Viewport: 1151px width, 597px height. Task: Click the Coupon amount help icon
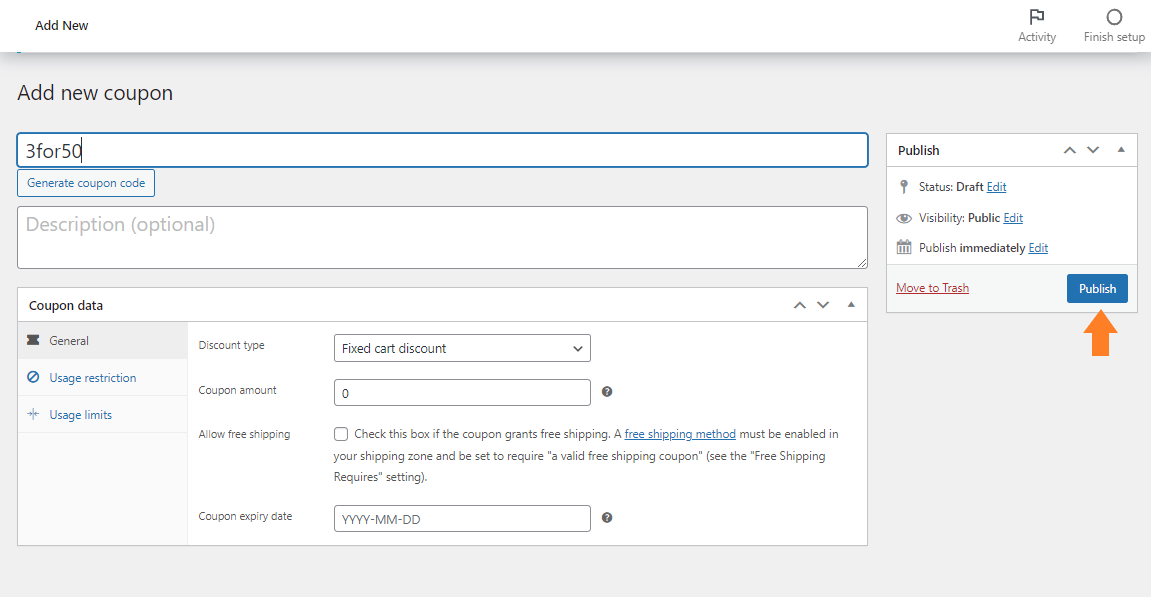coord(607,392)
